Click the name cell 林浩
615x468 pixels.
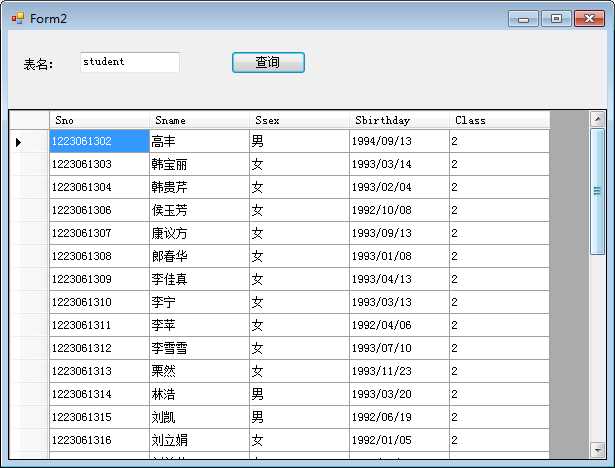point(199,394)
